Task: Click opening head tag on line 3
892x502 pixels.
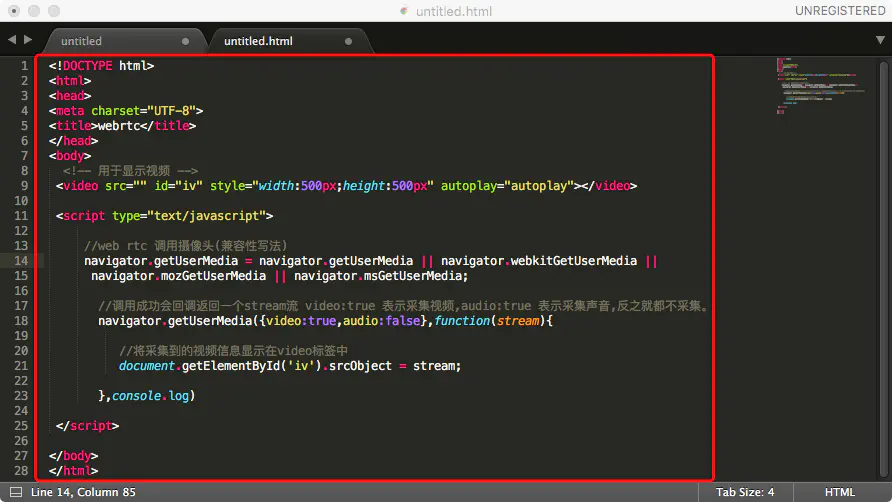Action: 70,95
